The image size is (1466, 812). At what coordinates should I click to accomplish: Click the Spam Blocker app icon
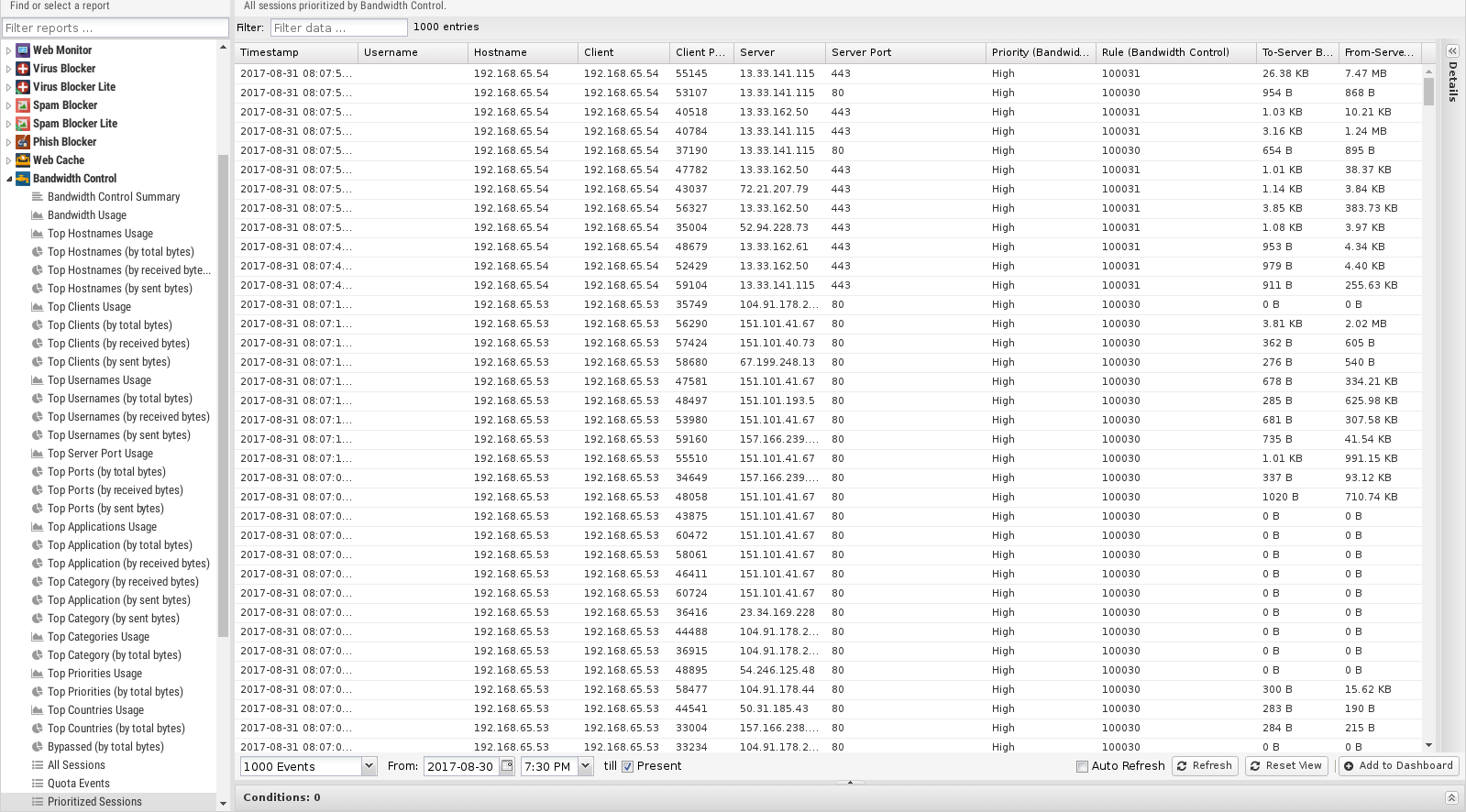point(23,105)
